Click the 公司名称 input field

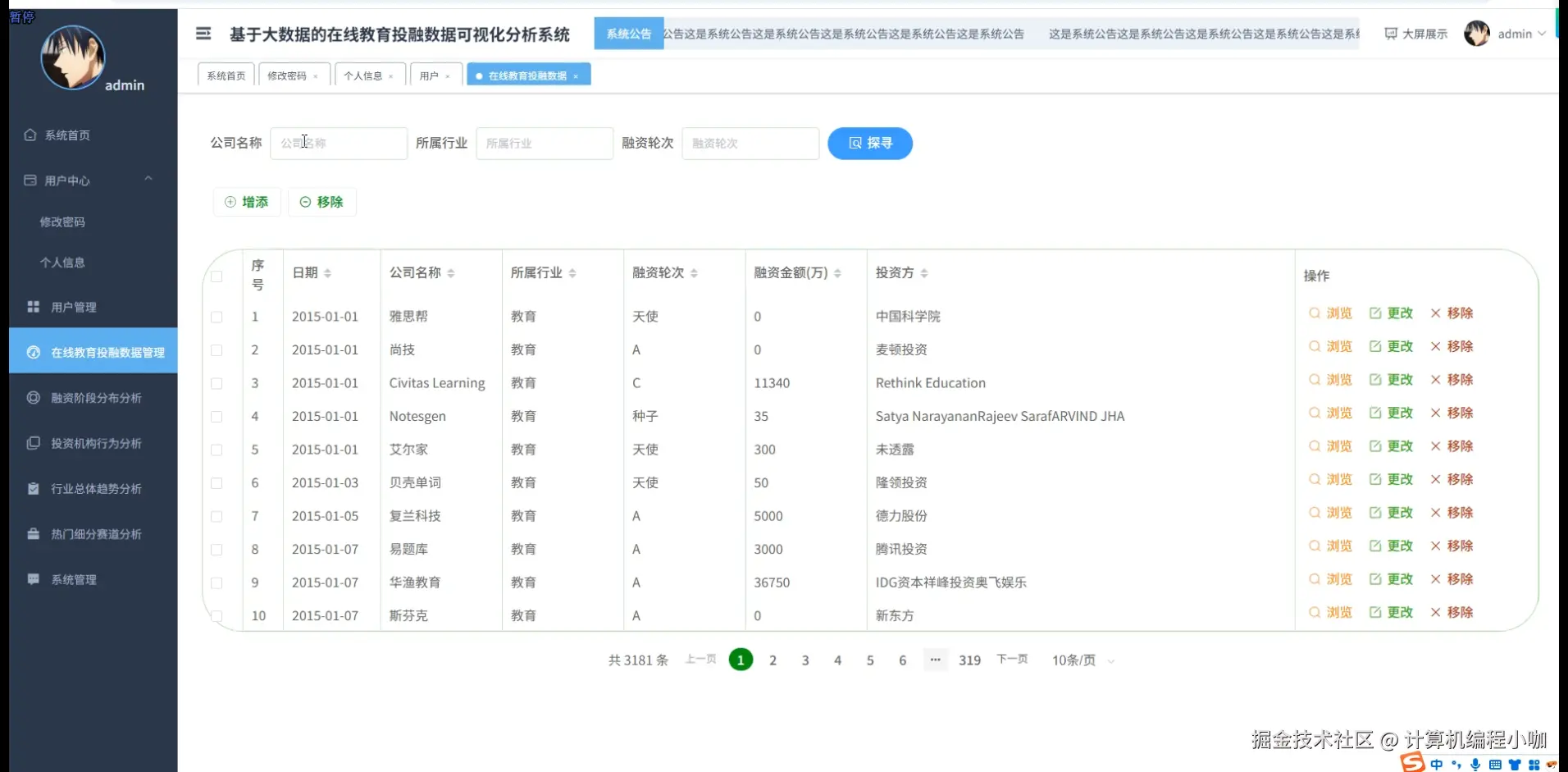pyautogui.click(x=339, y=143)
